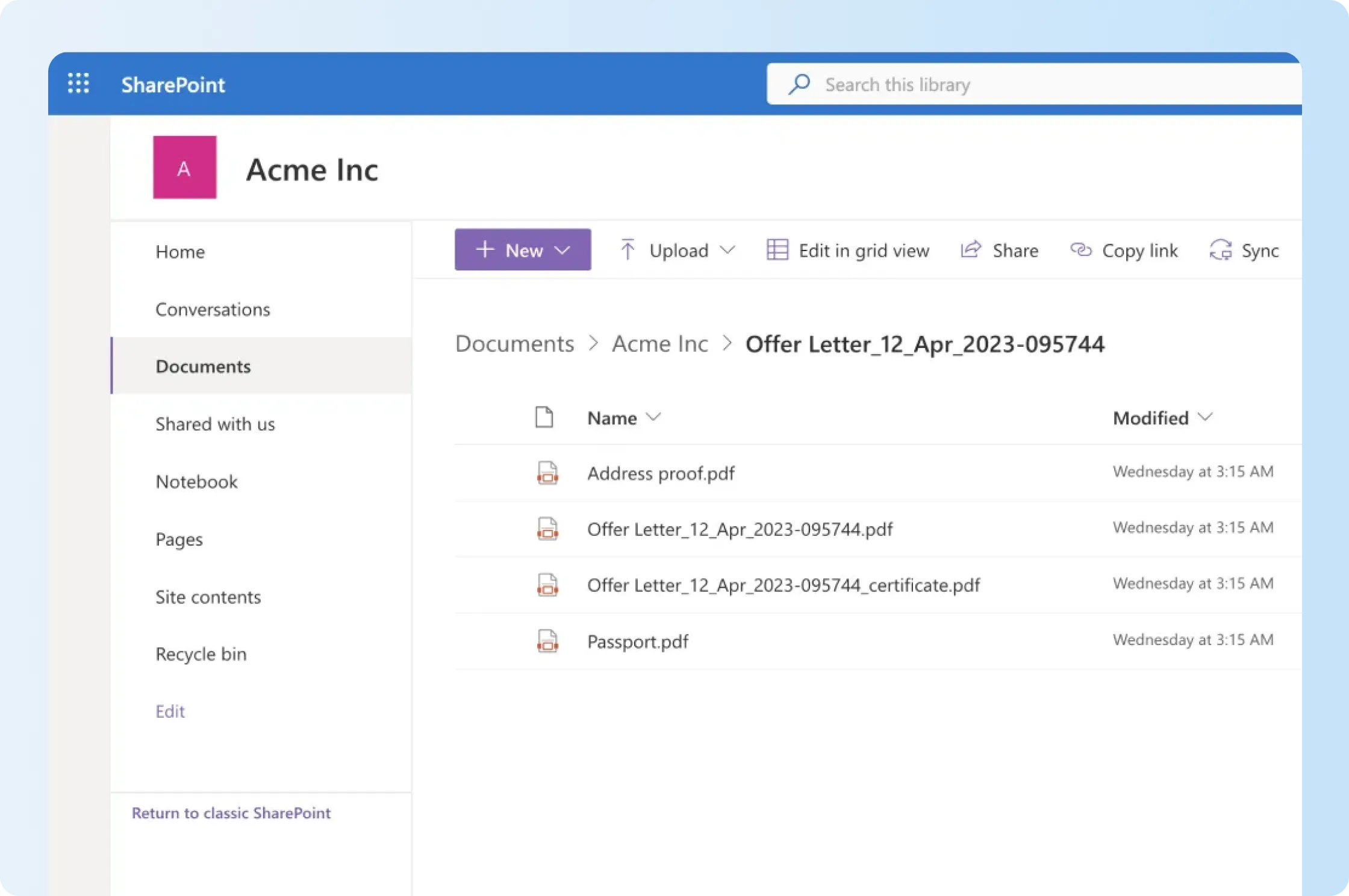Expand the Upload dropdown chevron
This screenshot has height=896, width=1349.
[727, 250]
